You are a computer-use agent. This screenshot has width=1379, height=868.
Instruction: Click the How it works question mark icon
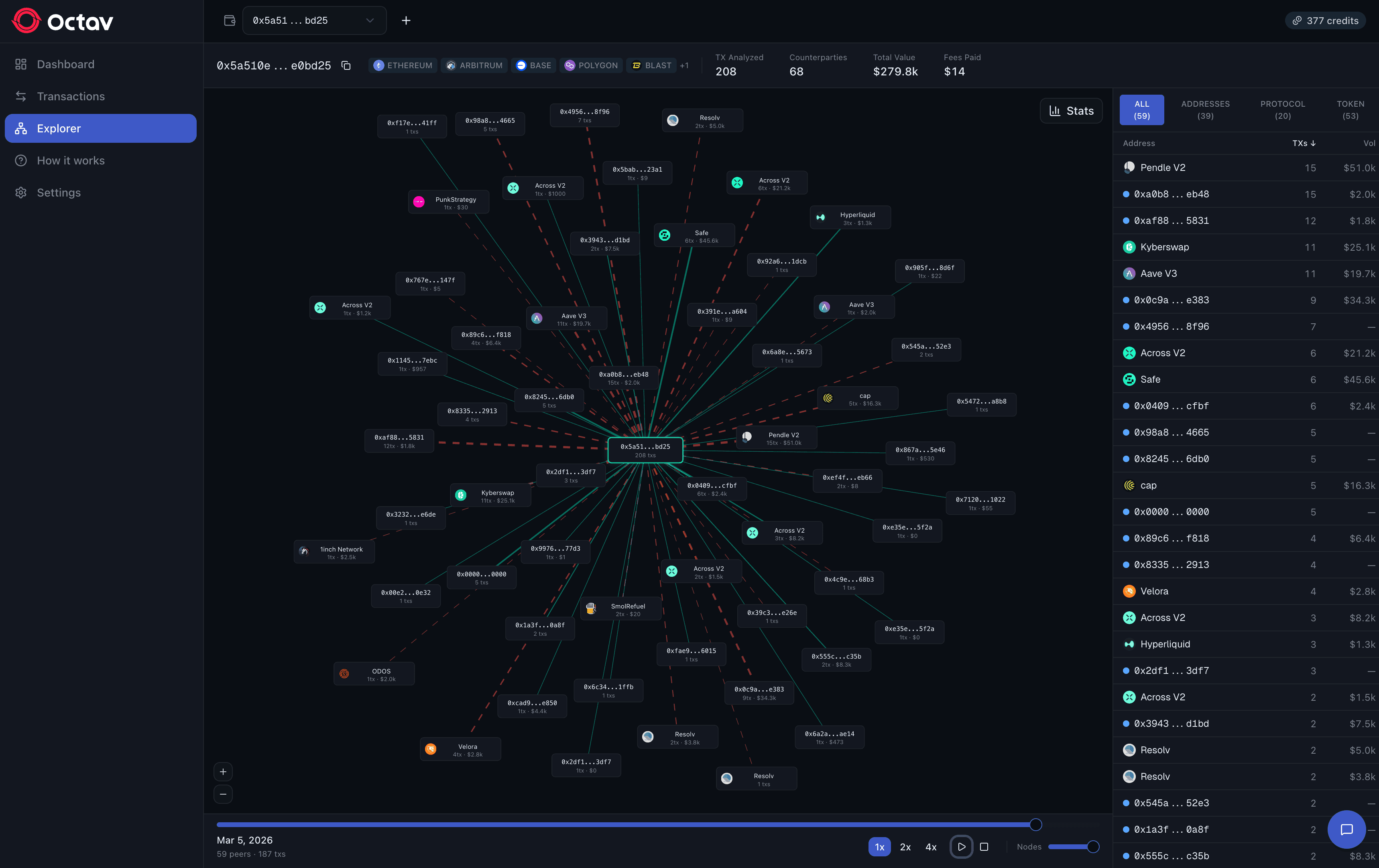20,160
